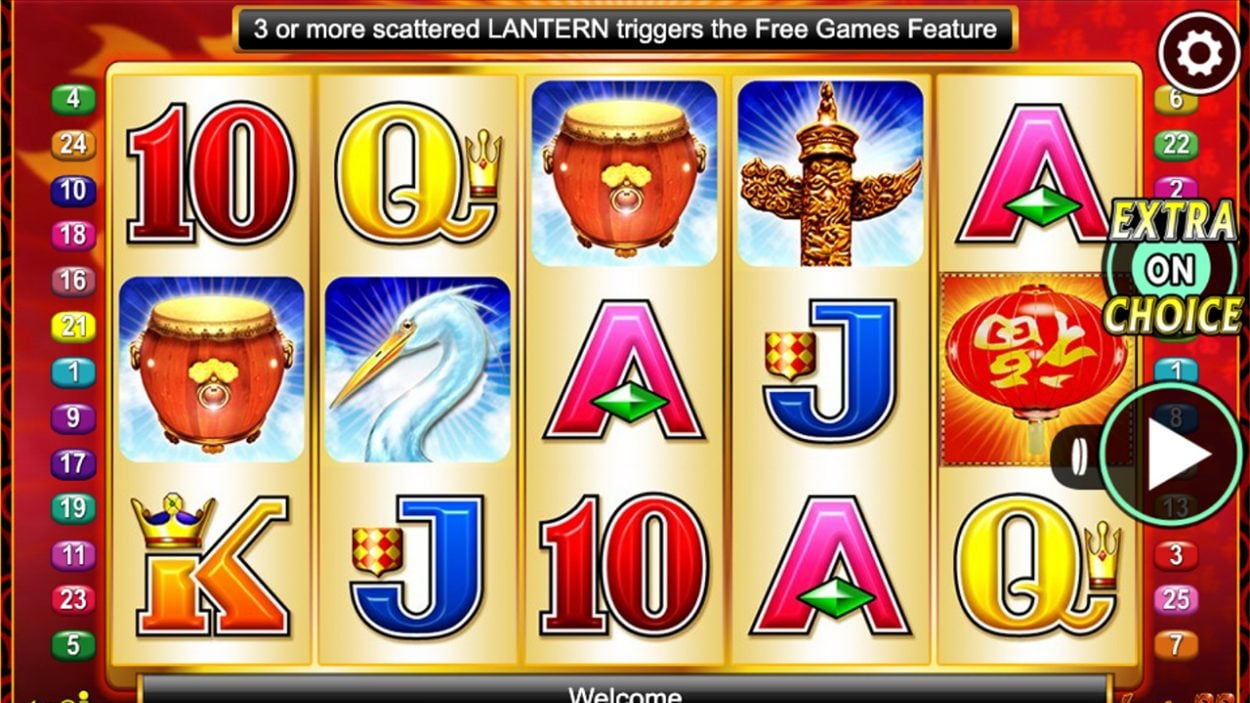1250x703 pixels.
Task: Choose payline 7 orange badge
Action: 1176,645
